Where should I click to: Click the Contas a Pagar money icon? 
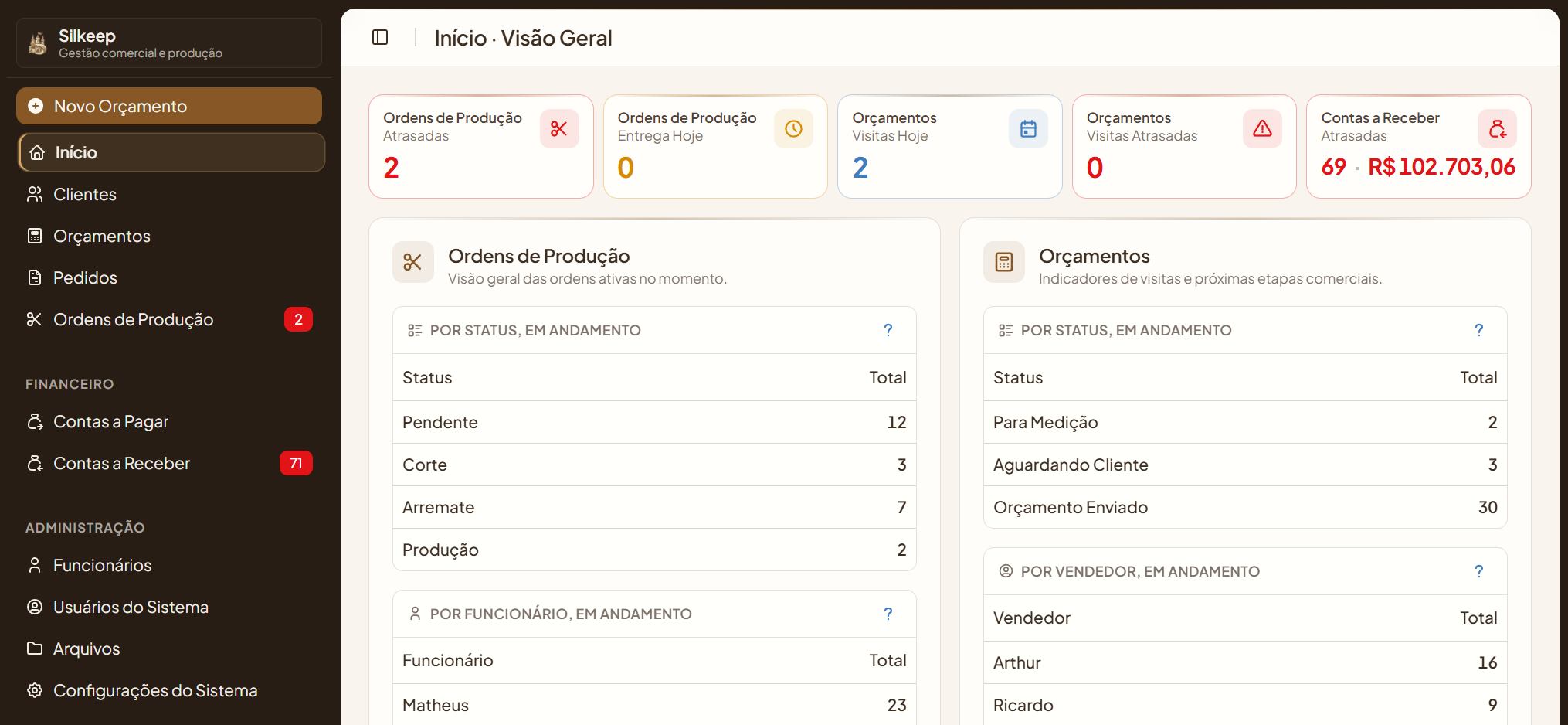click(35, 421)
